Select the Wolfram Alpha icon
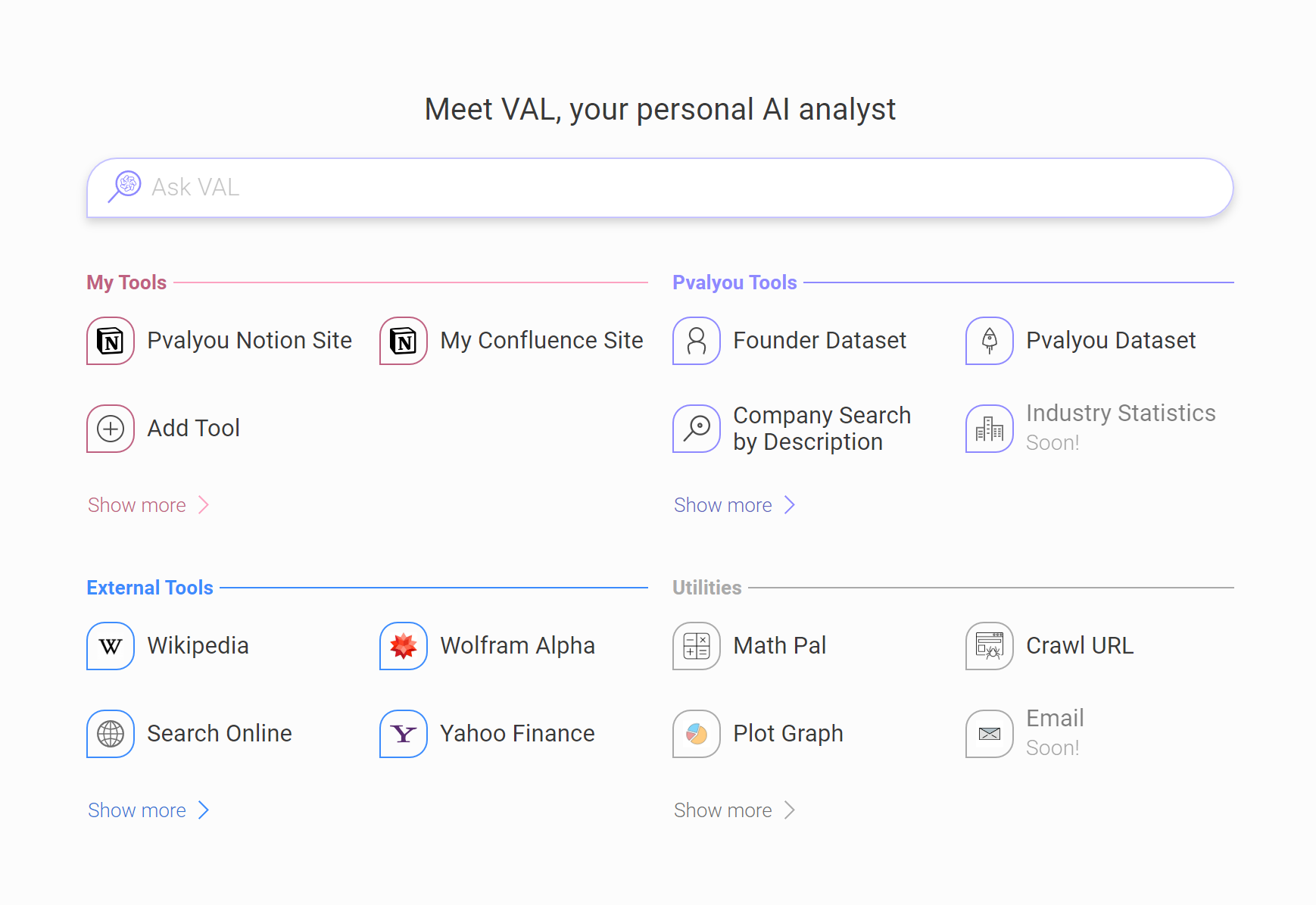The height and width of the screenshot is (905, 1316). click(404, 646)
